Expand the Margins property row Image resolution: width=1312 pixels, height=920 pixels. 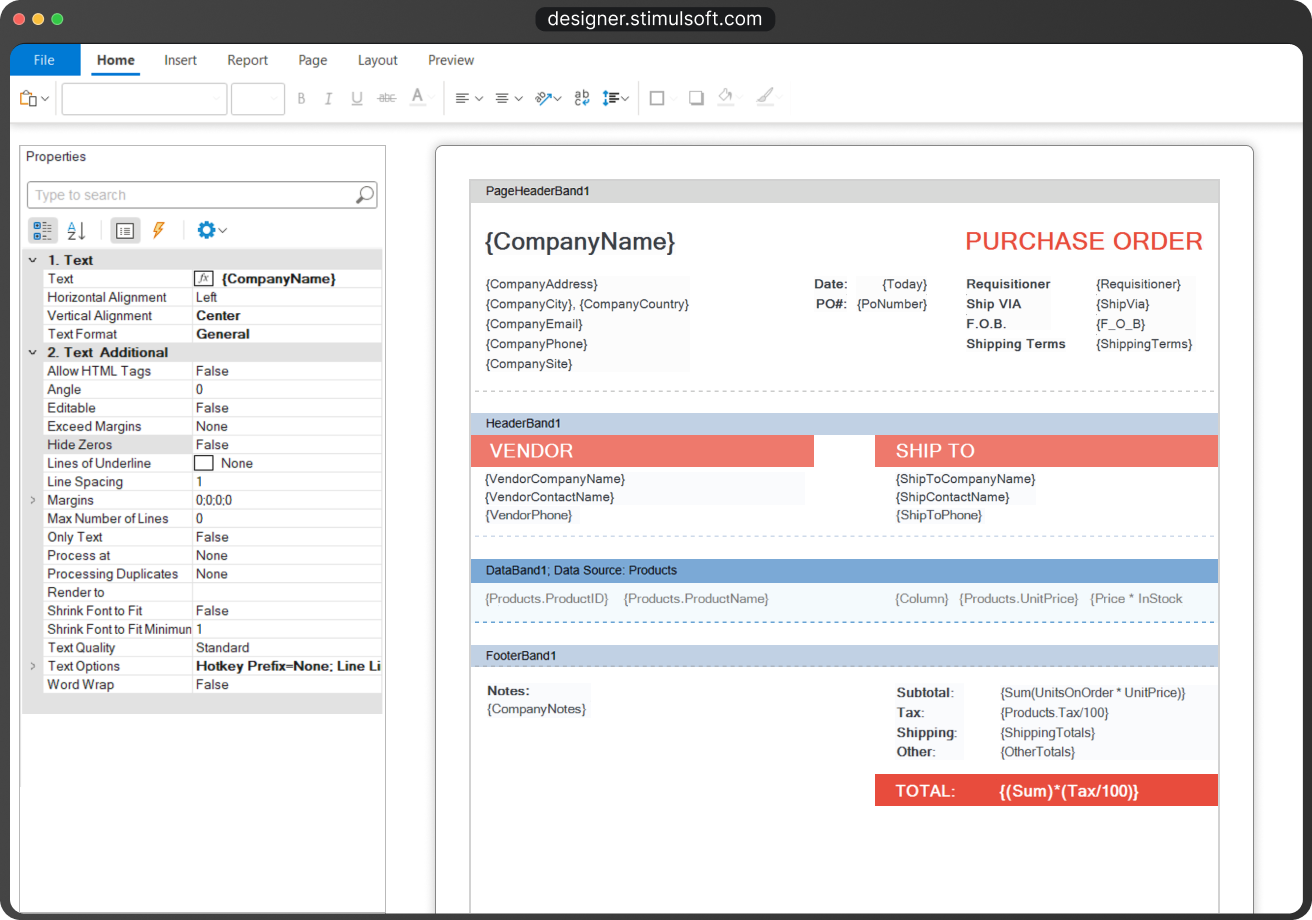click(x=33, y=500)
